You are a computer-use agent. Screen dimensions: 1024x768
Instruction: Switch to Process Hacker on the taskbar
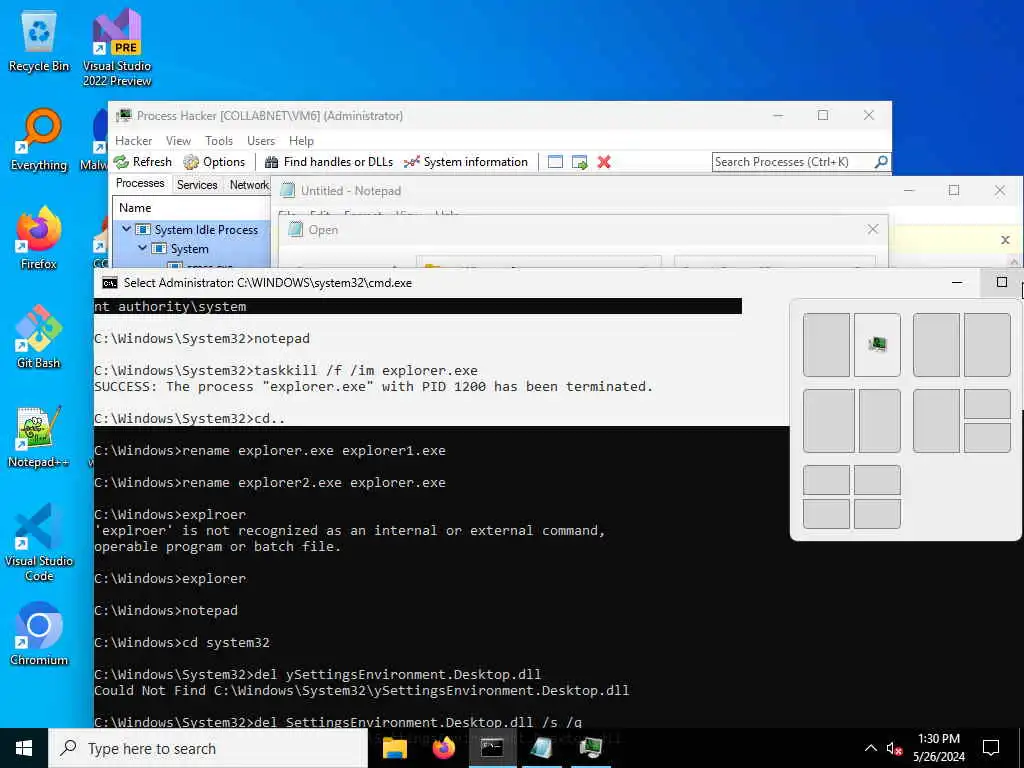tap(590, 748)
